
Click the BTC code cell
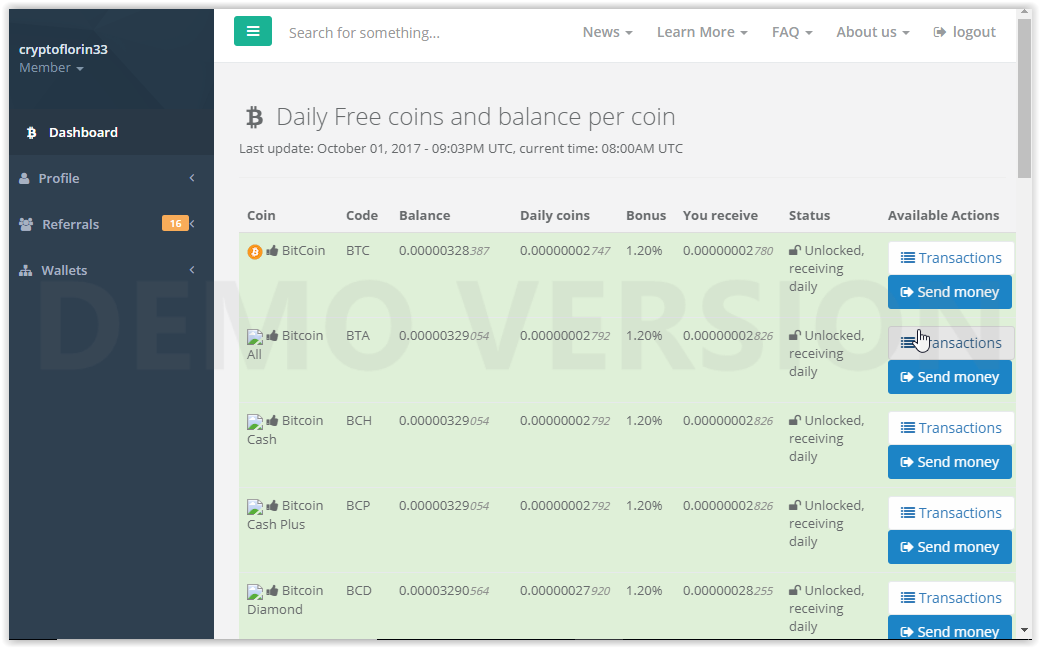tap(358, 251)
